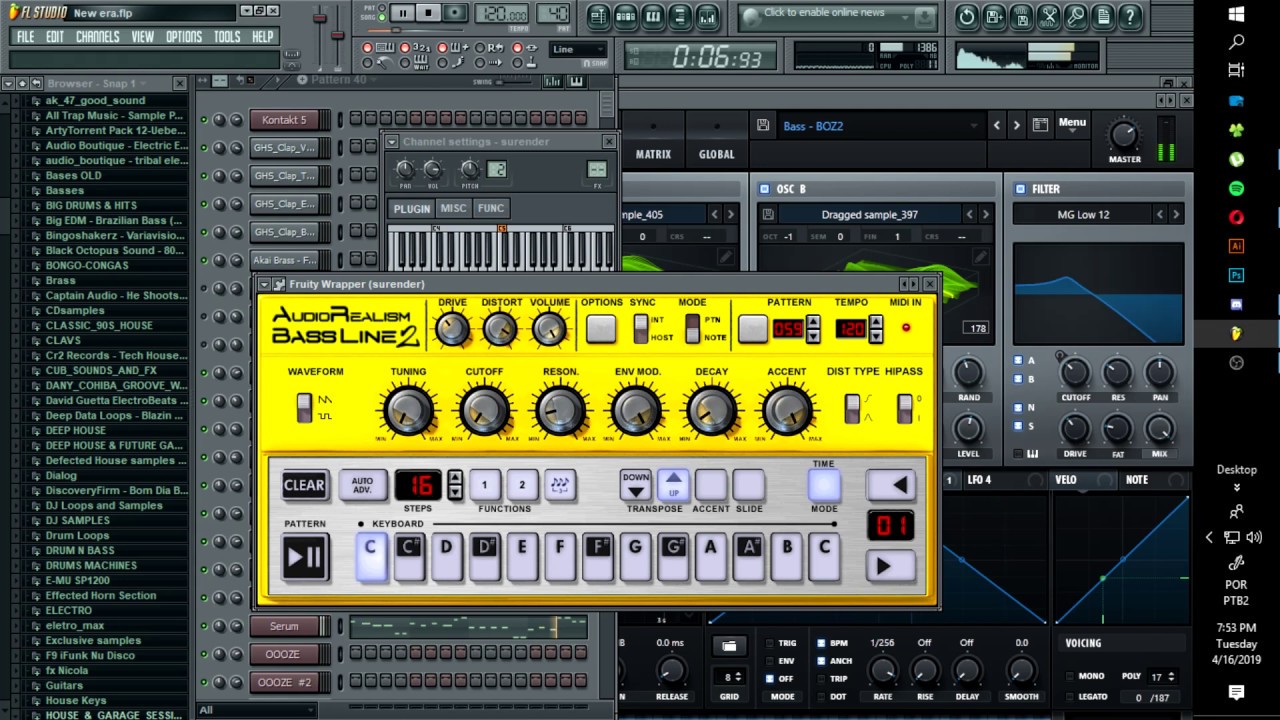Viewport: 1280px width, 720px height.
Task: Click the Save new version icon
Action: [x=994, y=16]
